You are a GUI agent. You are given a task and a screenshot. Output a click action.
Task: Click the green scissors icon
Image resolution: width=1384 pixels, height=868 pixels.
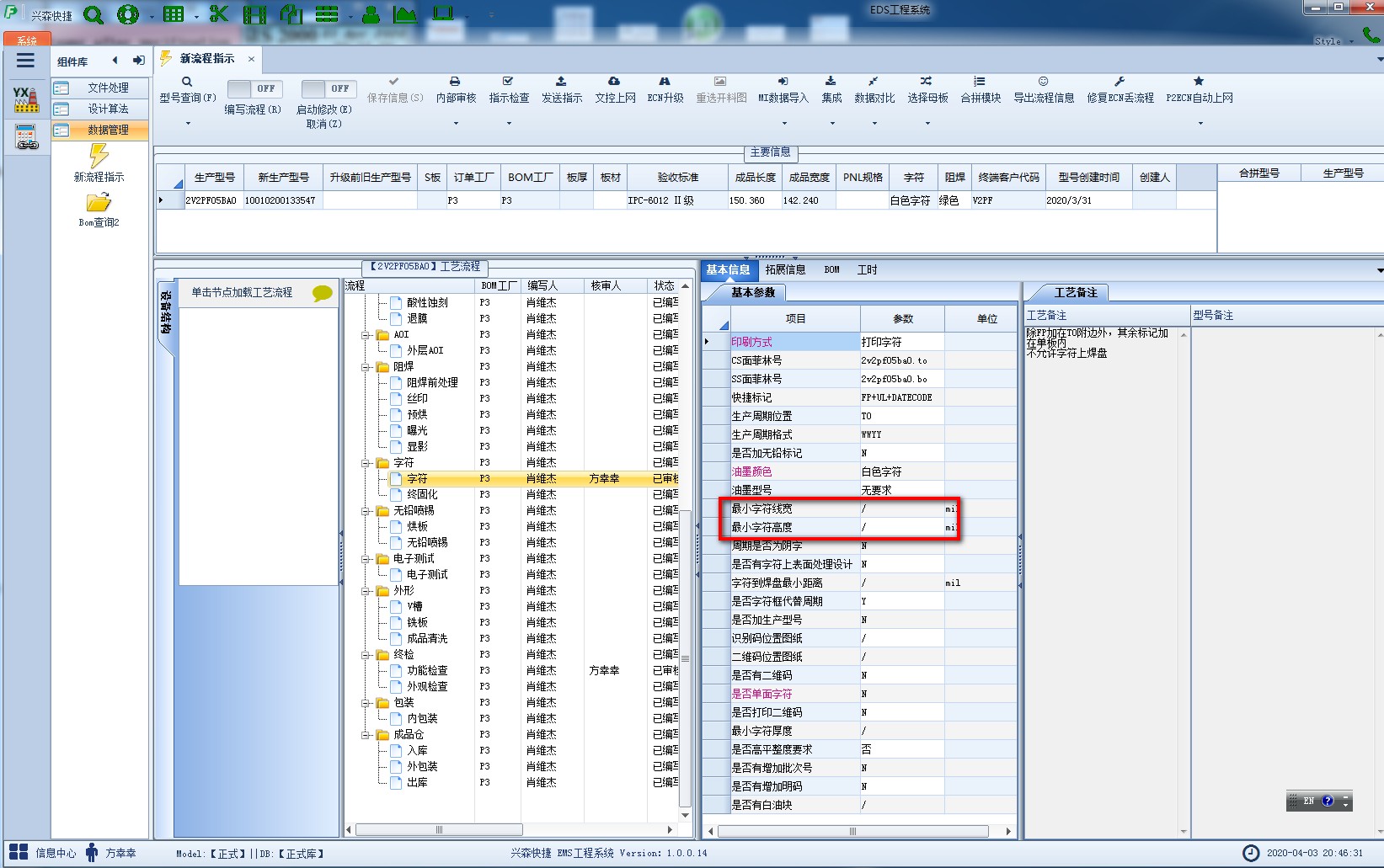click(x=219, y=14)
